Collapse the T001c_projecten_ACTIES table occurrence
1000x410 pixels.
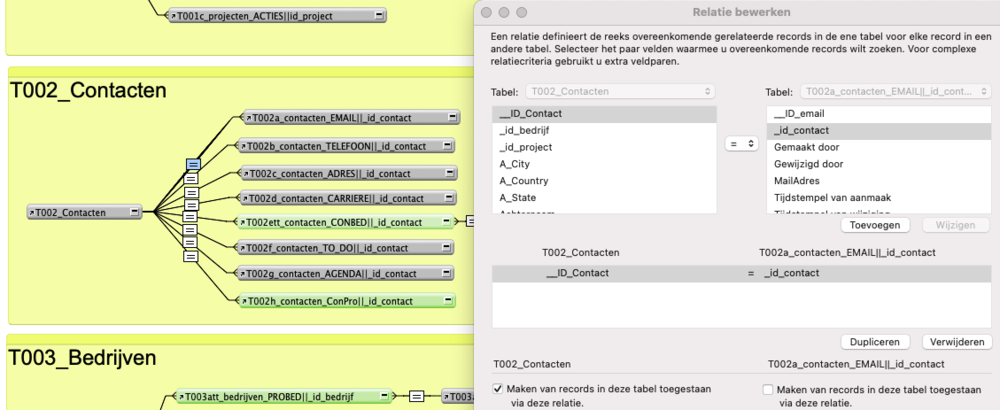coord(379,16)
